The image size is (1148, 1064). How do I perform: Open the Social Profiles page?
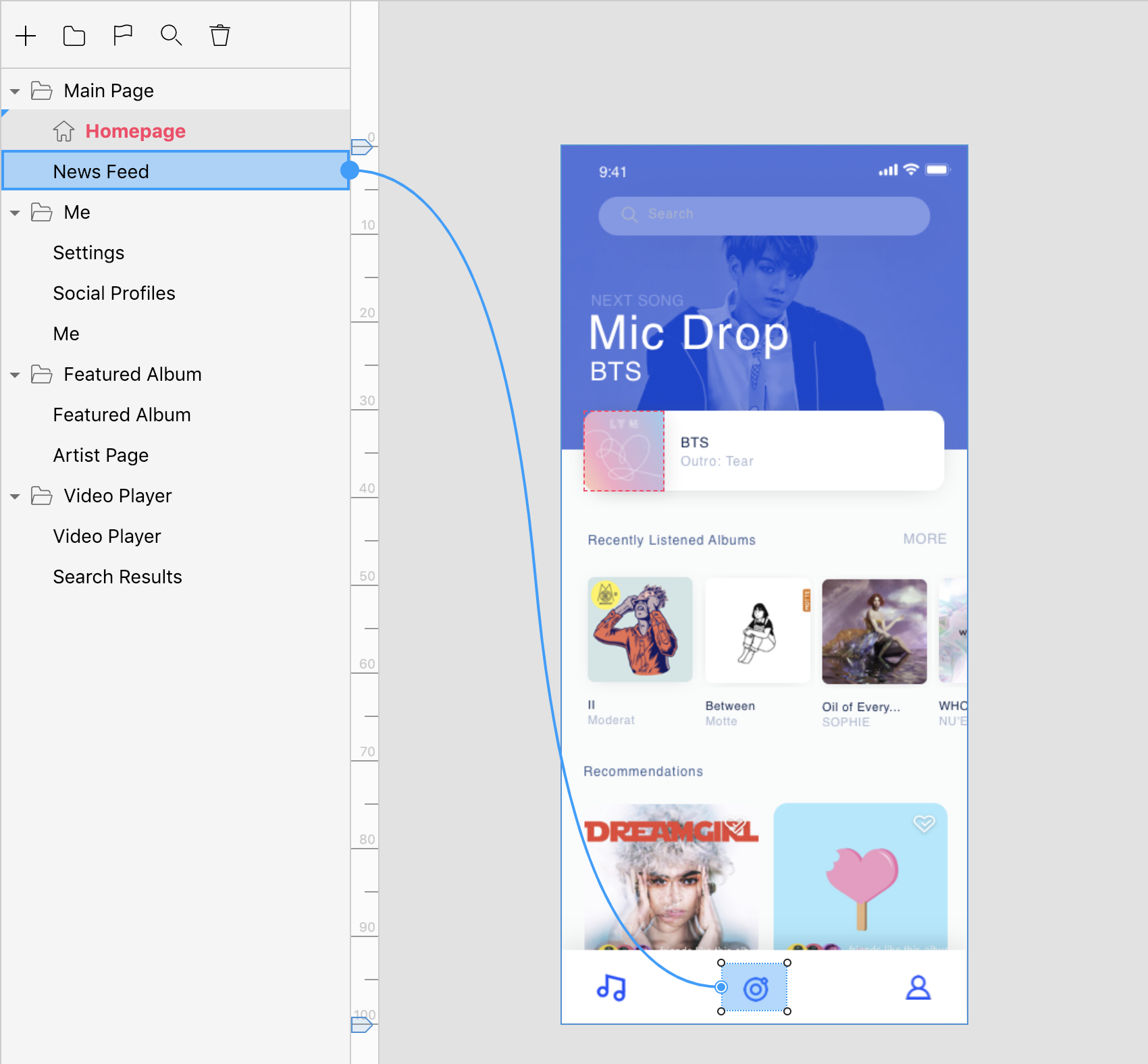(x=176, y=293)
